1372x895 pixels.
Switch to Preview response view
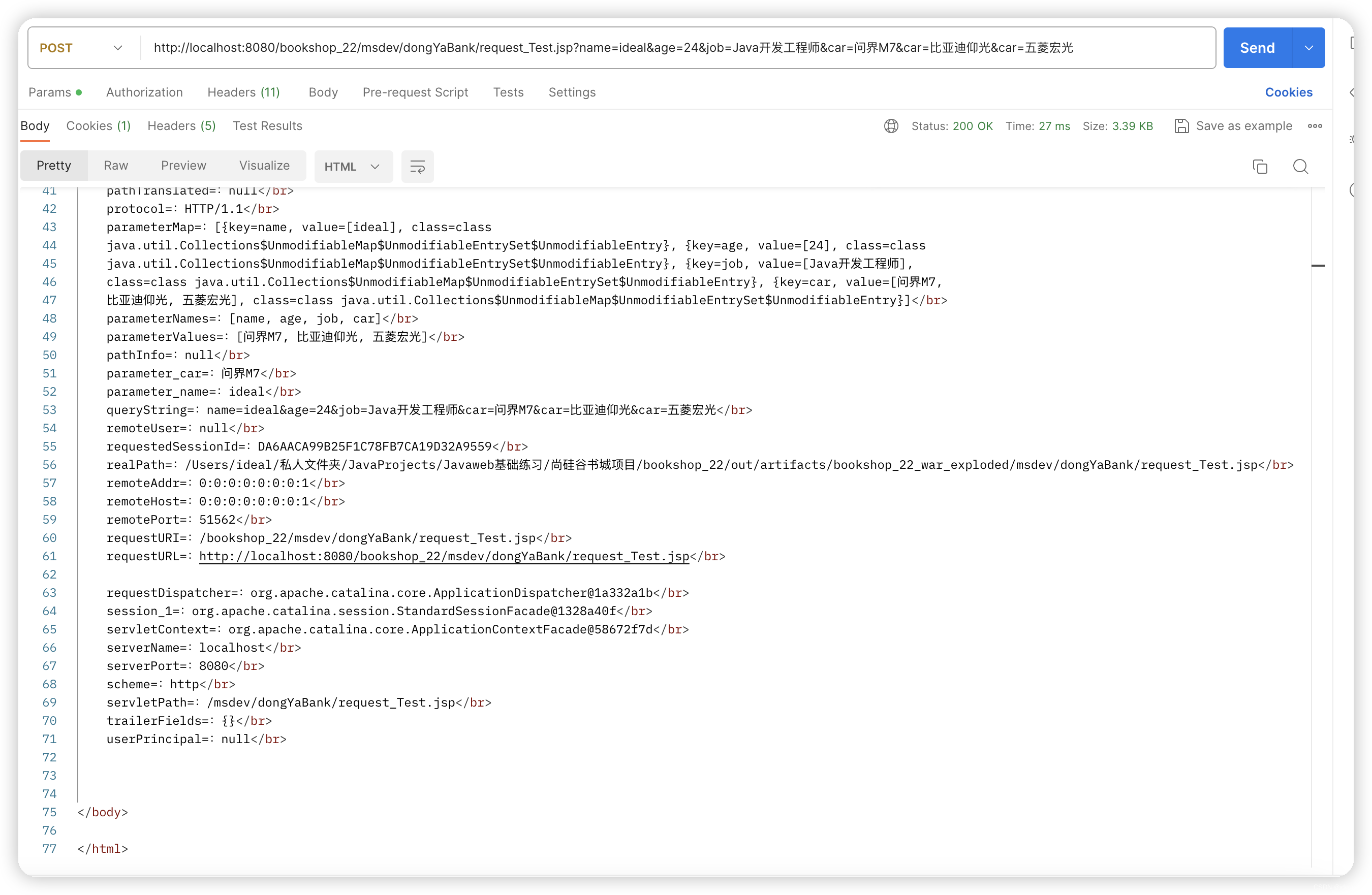(x=183, y=166)
